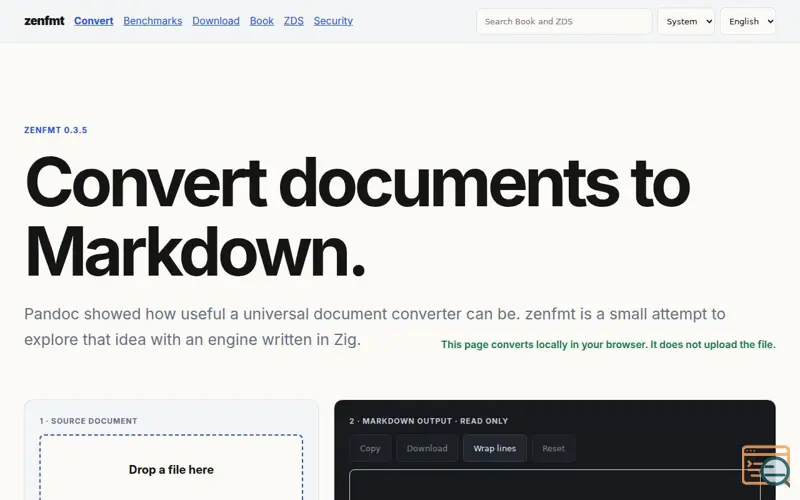The width and height of the screenshot is (800, 500).
Task: Reset the converter output
Action: (554, 448)
